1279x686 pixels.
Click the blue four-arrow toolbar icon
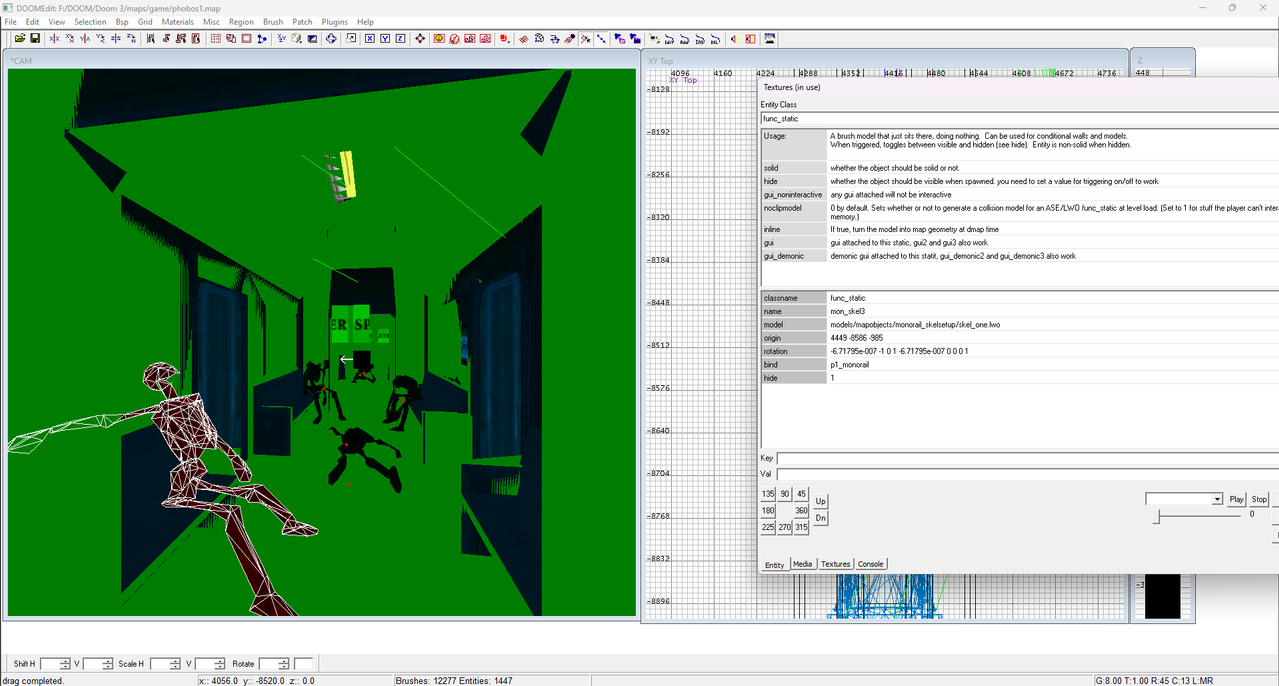tap(331, 39)
